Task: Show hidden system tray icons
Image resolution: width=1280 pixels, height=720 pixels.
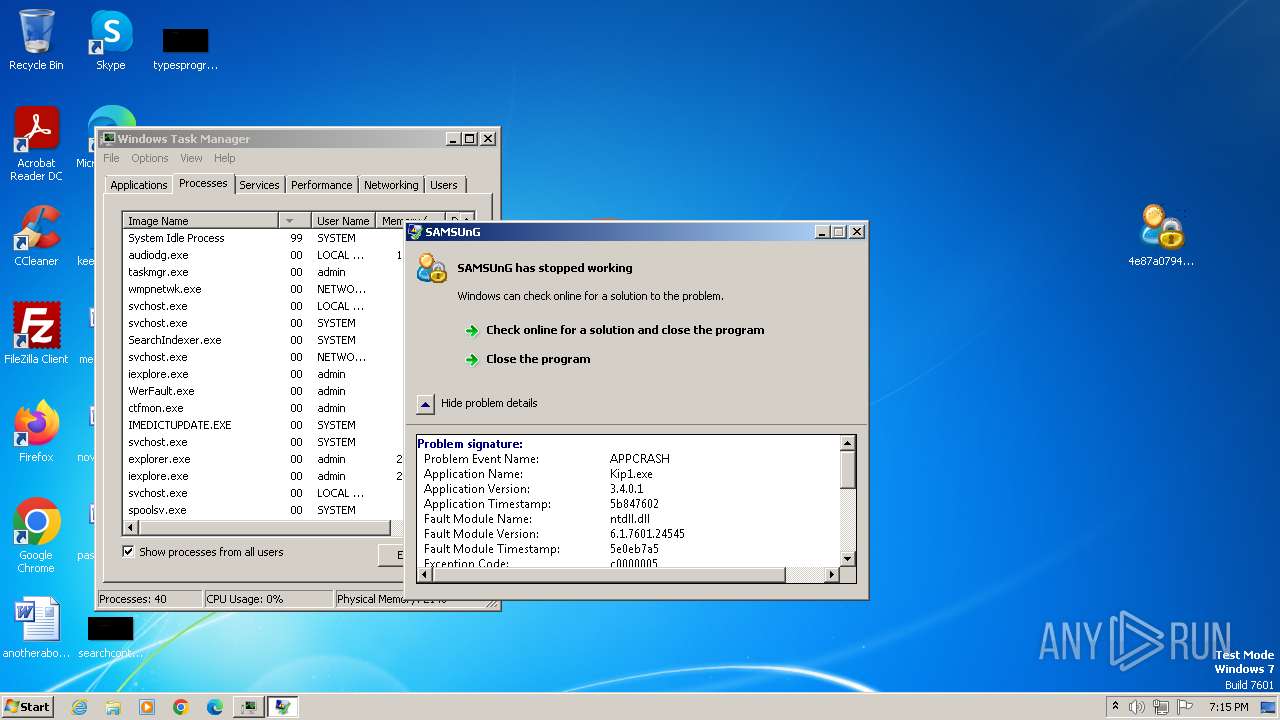Action: click(x=1115, y=707)
